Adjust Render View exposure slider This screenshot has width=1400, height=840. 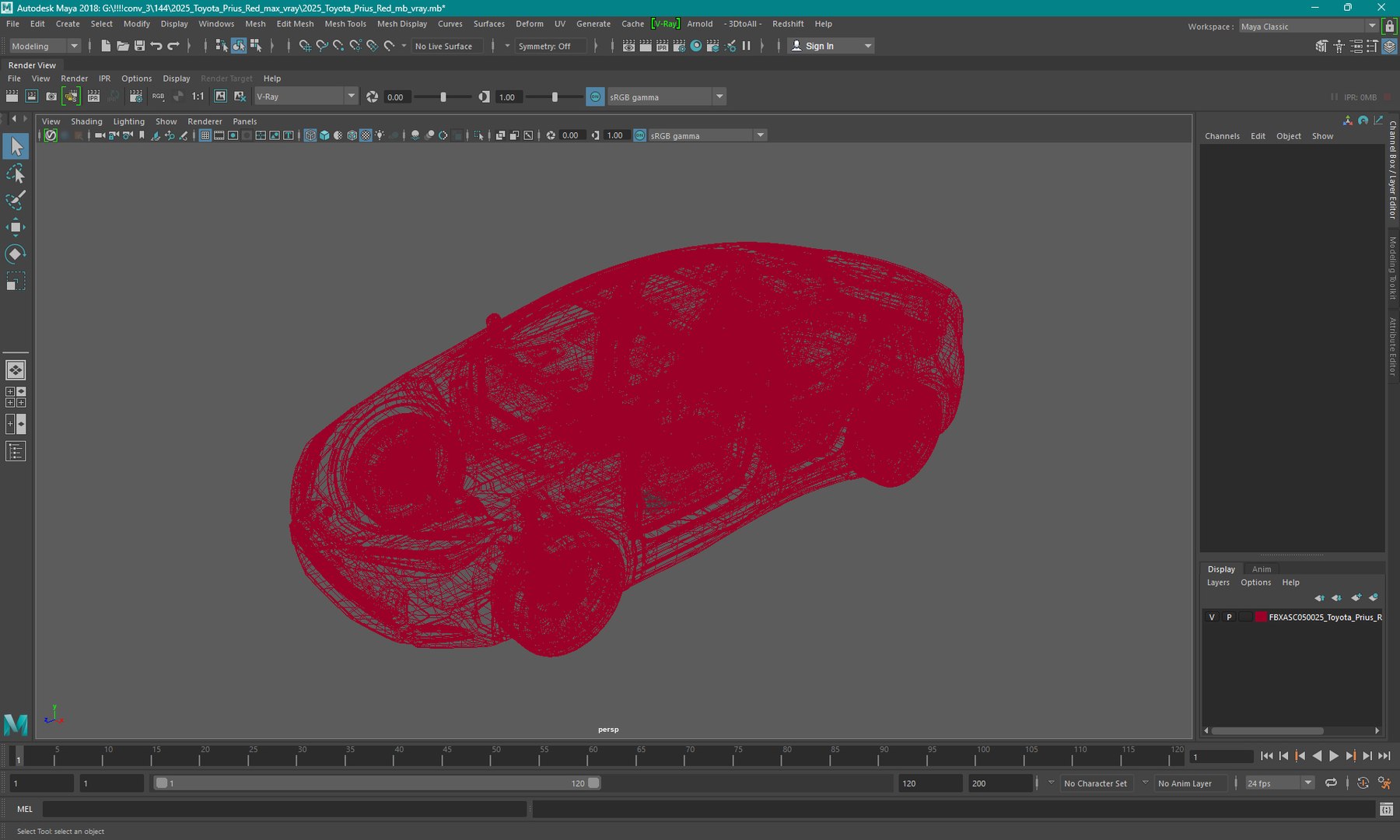pos(443,97)
